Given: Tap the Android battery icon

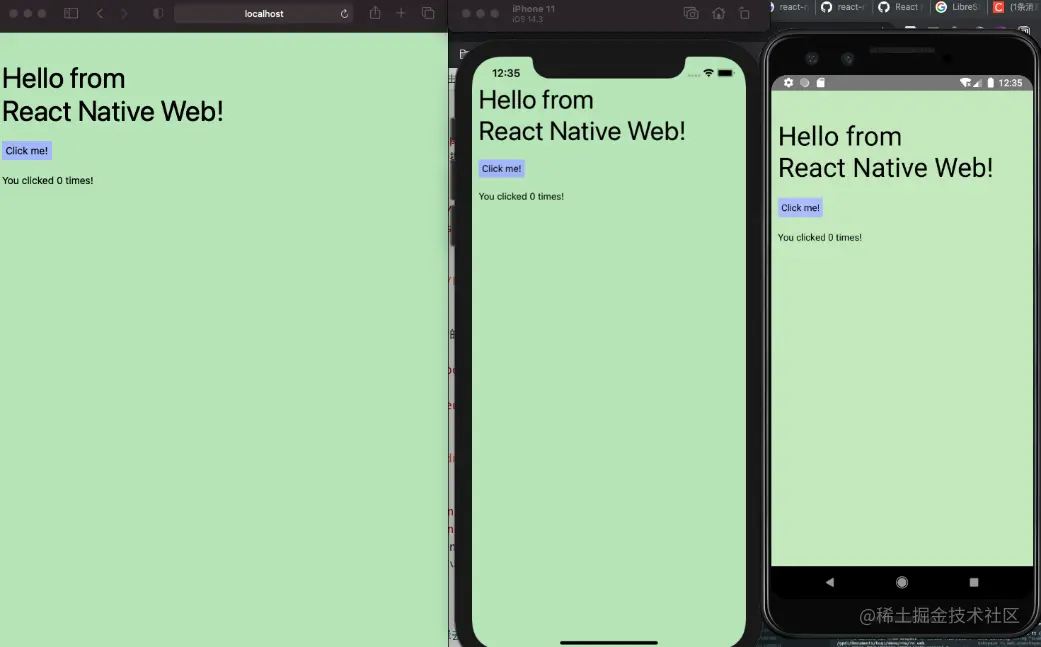Looking at the screenshot, I should (x=991, y=83).
